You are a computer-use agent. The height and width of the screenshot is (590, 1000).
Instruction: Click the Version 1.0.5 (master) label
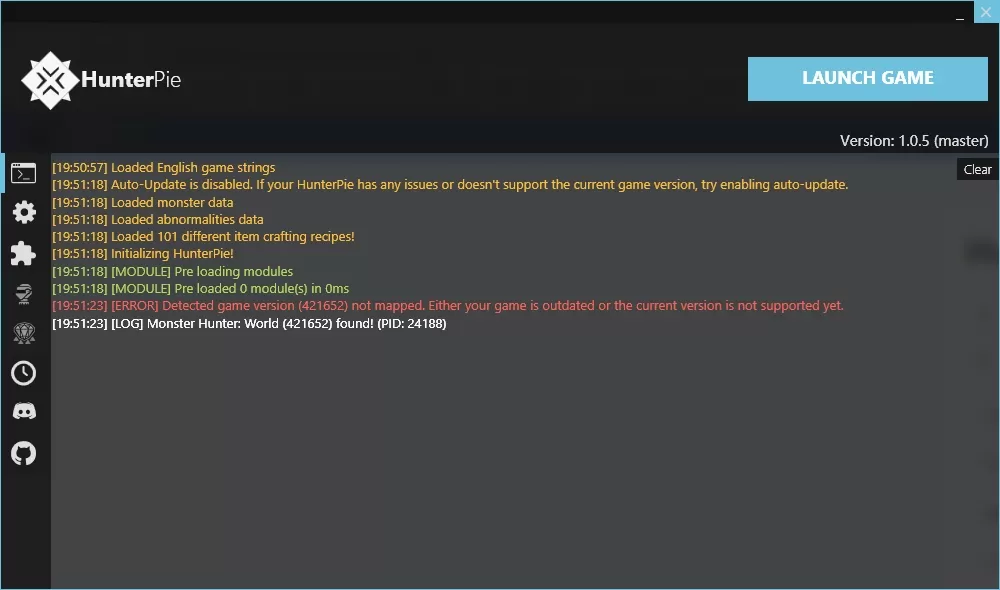914,140
